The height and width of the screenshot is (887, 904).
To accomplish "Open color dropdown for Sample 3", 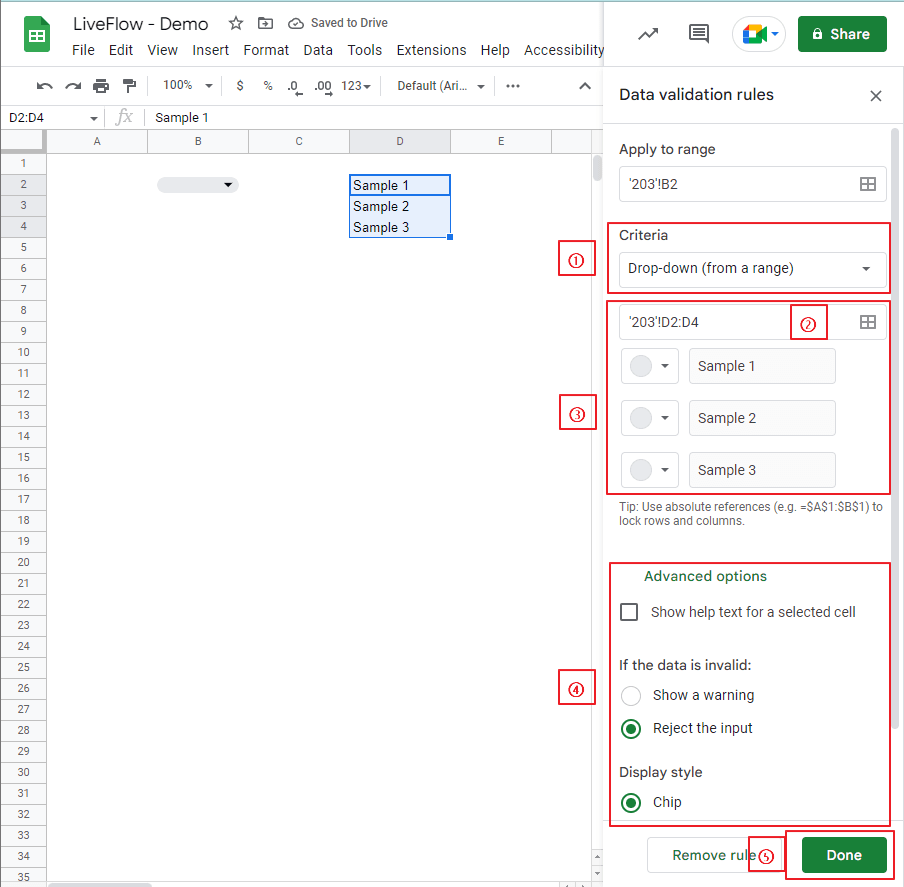I will [650, 470].
